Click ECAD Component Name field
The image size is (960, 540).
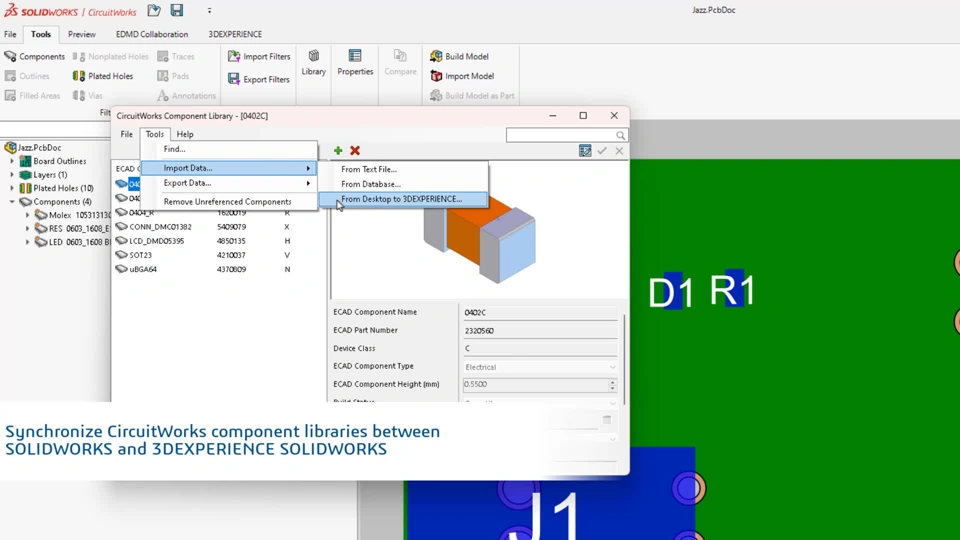[540, 312]
